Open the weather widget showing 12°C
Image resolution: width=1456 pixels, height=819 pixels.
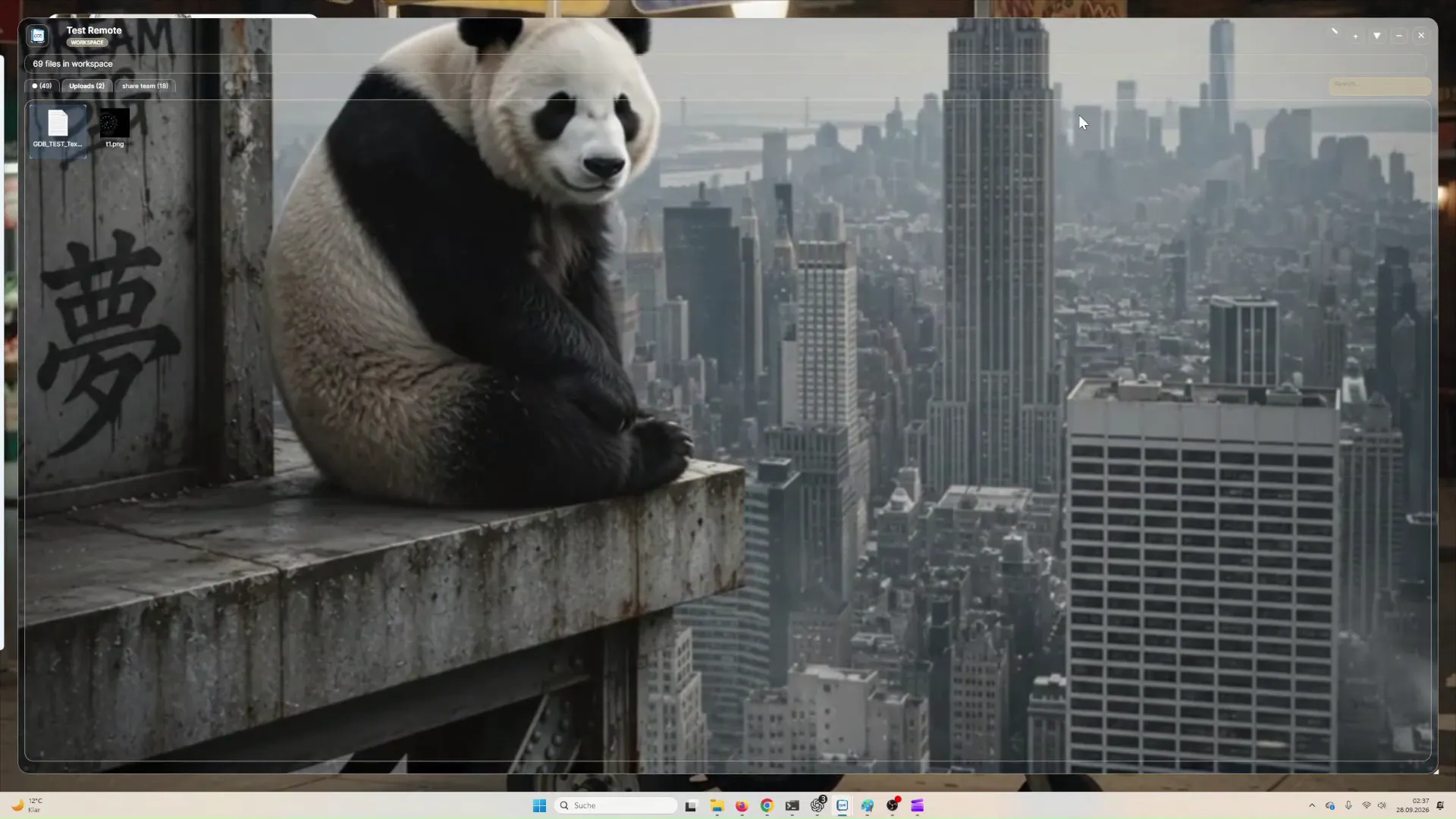(x=27, y=805)
